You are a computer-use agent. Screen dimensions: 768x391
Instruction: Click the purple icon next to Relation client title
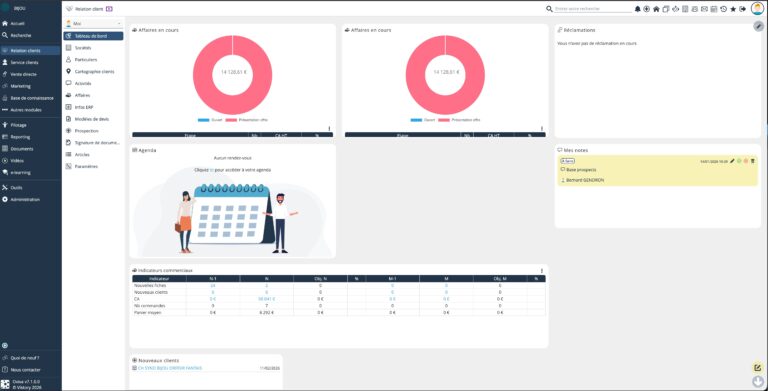click(x=109, y=9)
